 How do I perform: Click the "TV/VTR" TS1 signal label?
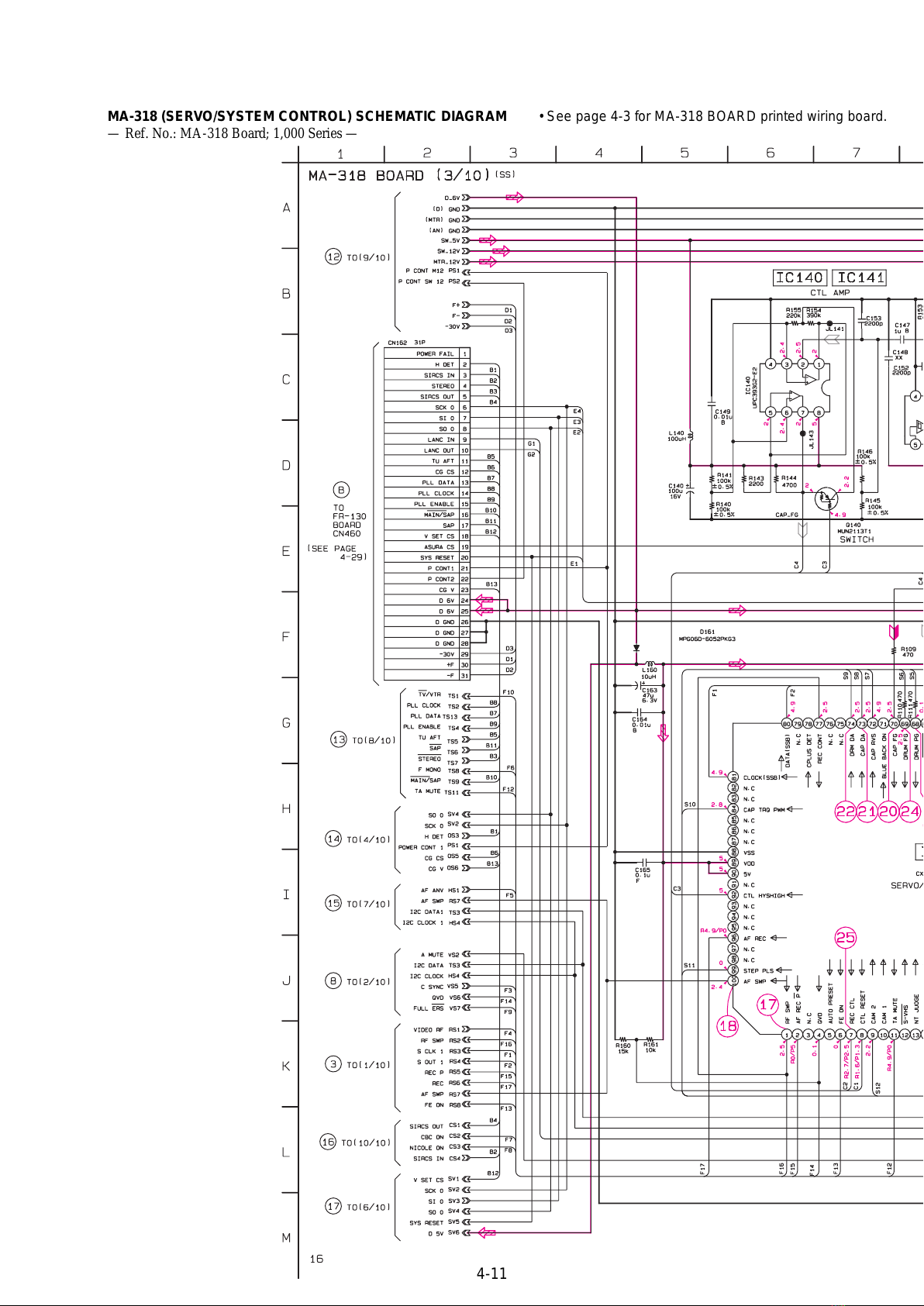click(429, 694)
